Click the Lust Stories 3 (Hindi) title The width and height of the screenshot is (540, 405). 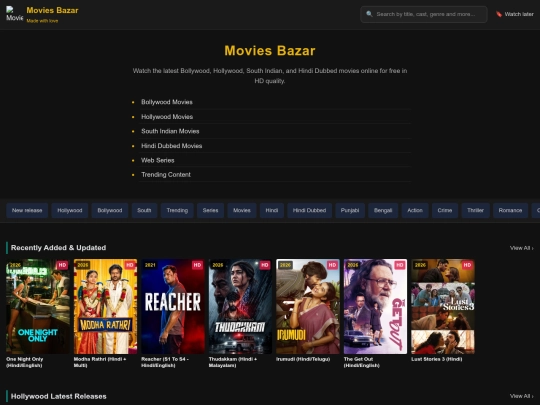(437, 359)
